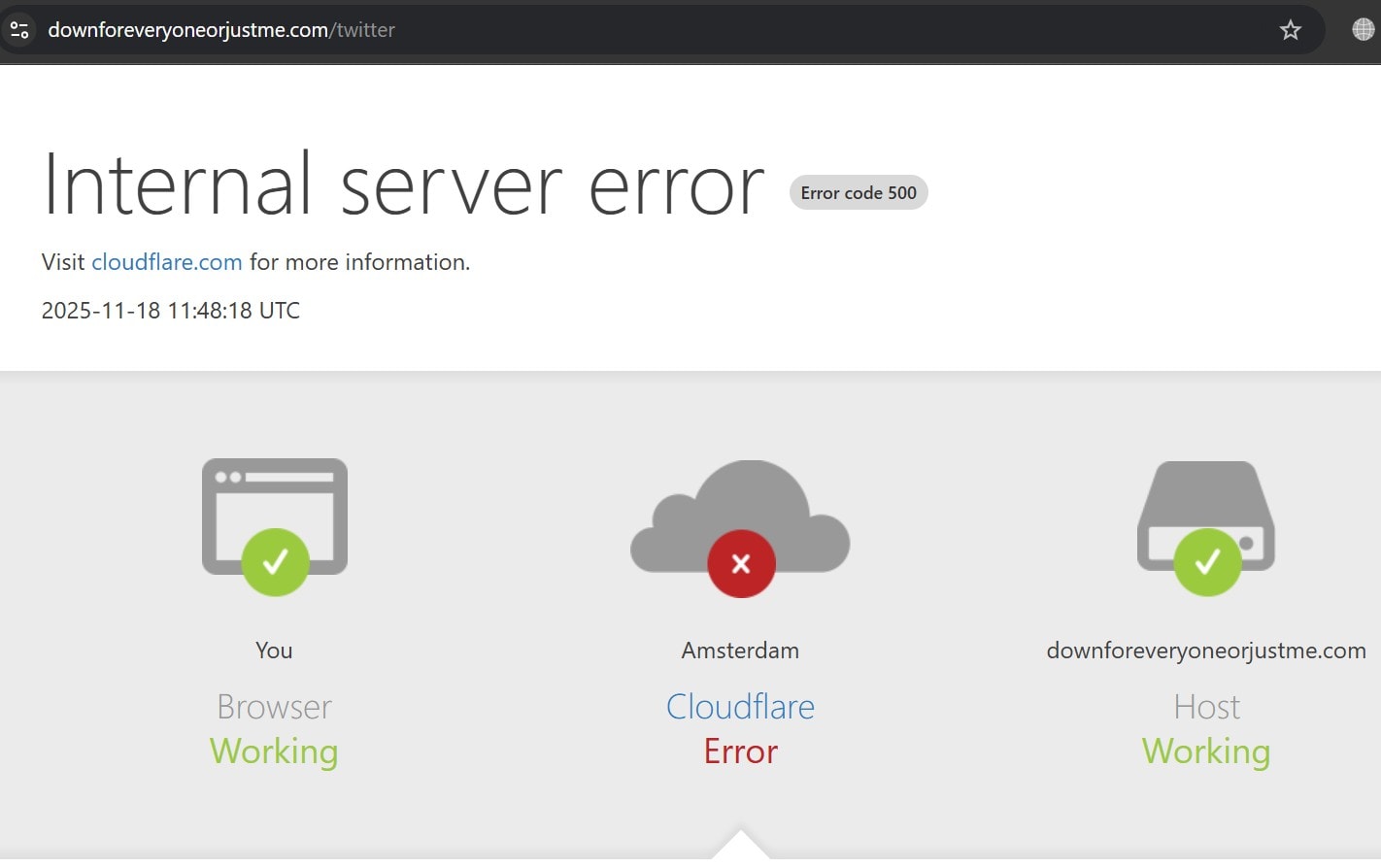The width and height of the screenshot is (1381, 868).
Task: Click the 'Host' section heading
Action: [1205, 707]
